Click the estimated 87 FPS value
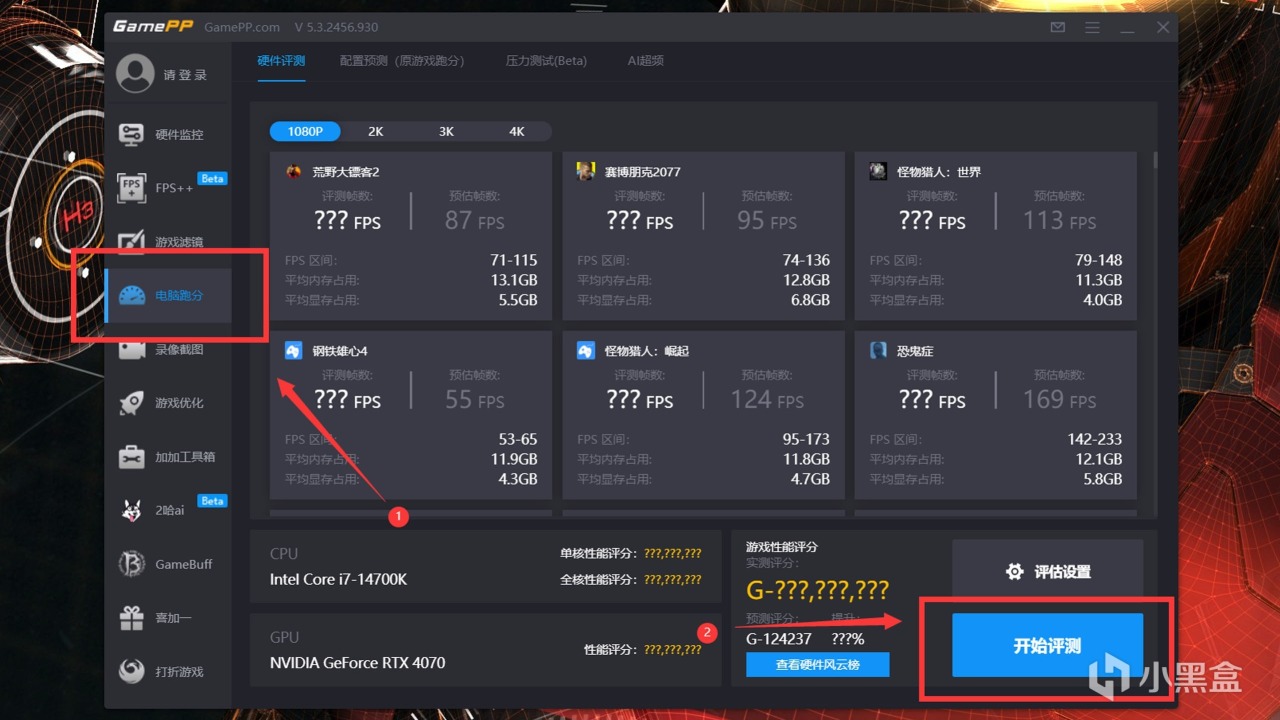 (x=474, y=220)
